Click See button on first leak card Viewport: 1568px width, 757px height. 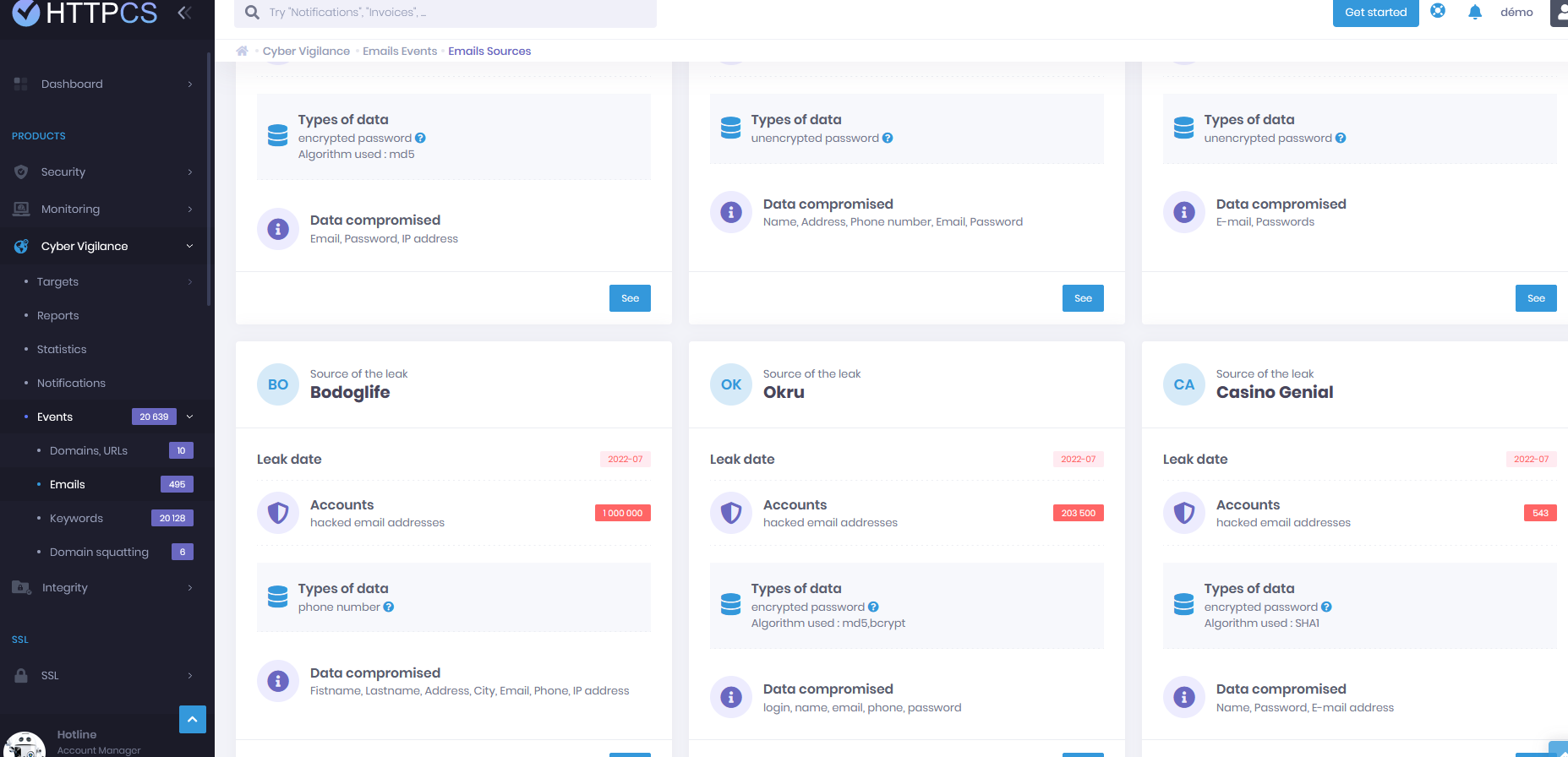pos(630,298)
